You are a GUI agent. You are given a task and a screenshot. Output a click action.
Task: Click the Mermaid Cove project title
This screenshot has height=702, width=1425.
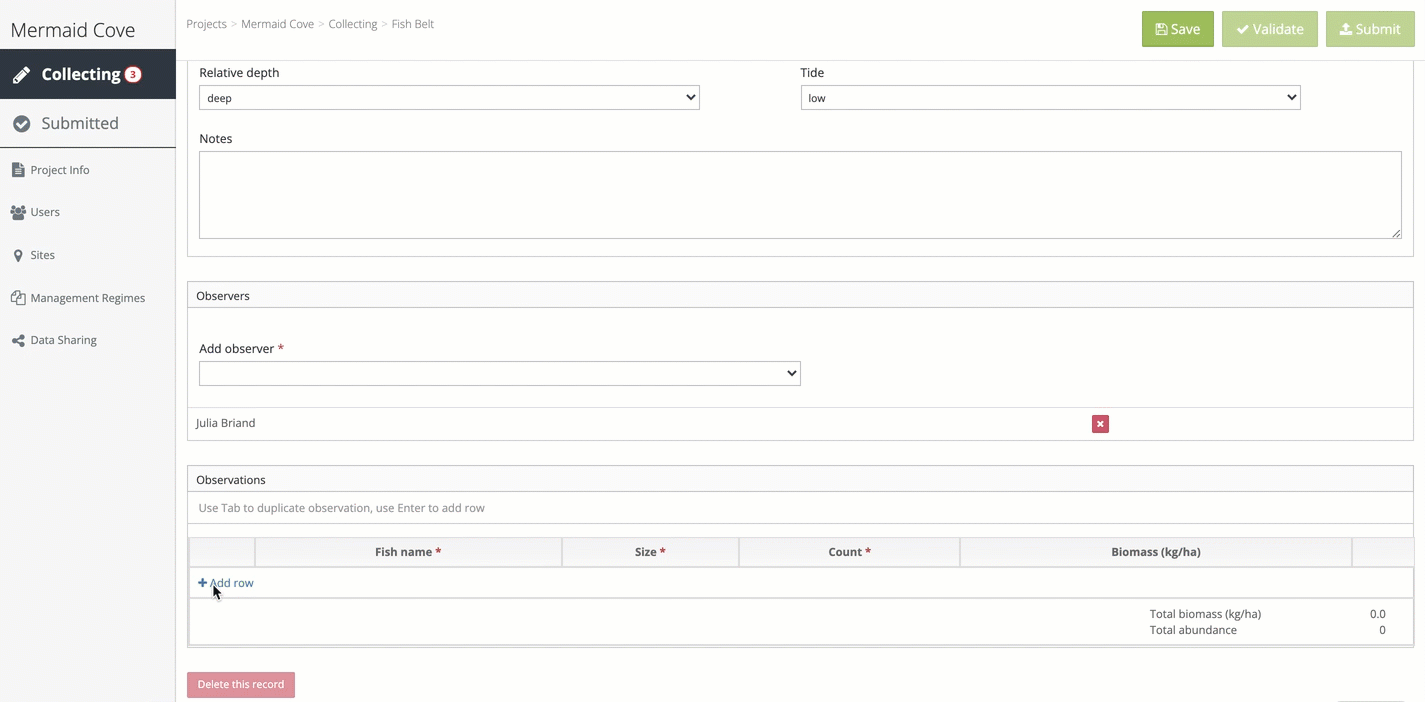pos(73,30)
